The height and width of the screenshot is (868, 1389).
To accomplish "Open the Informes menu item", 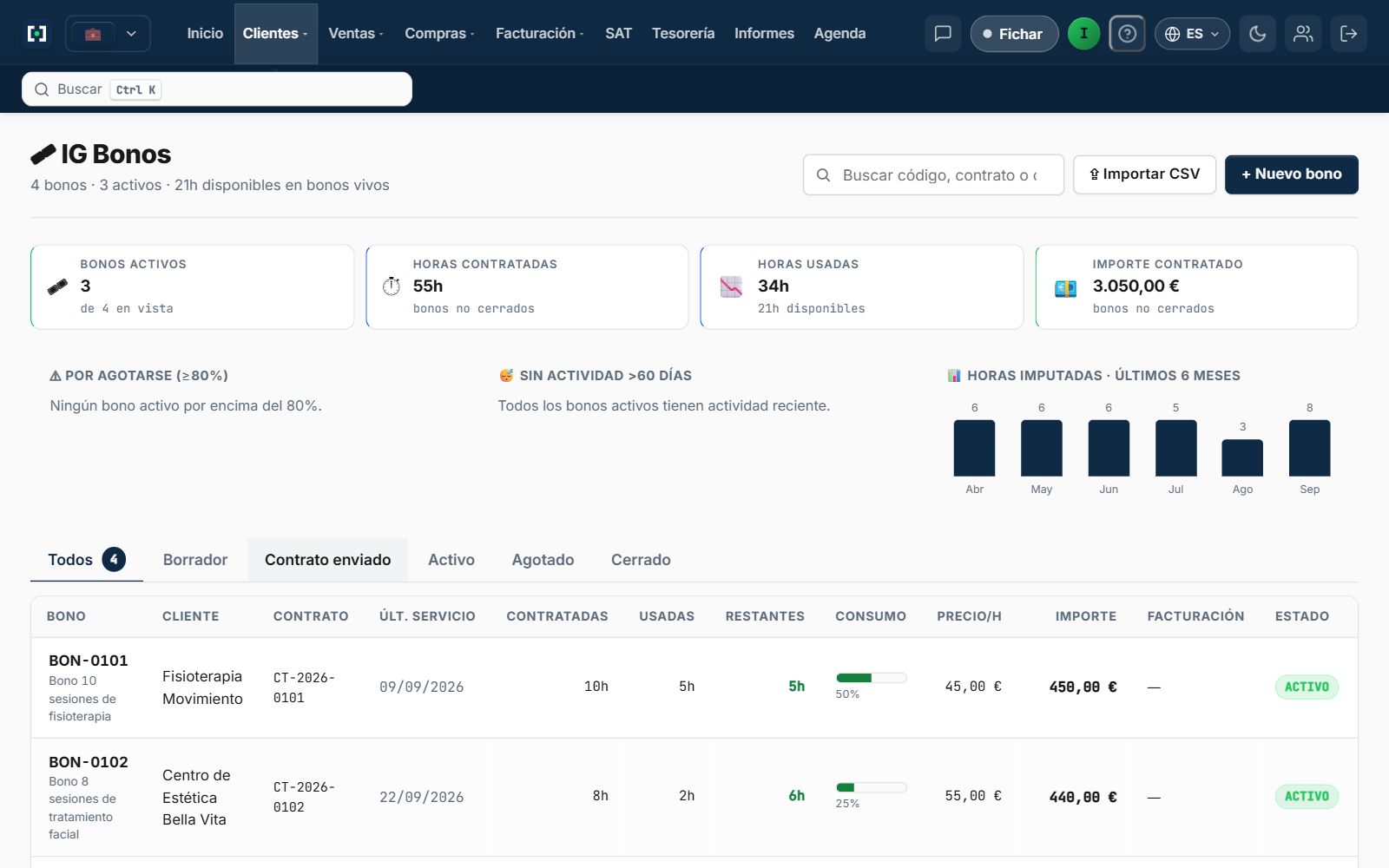I will click(764, 34).
